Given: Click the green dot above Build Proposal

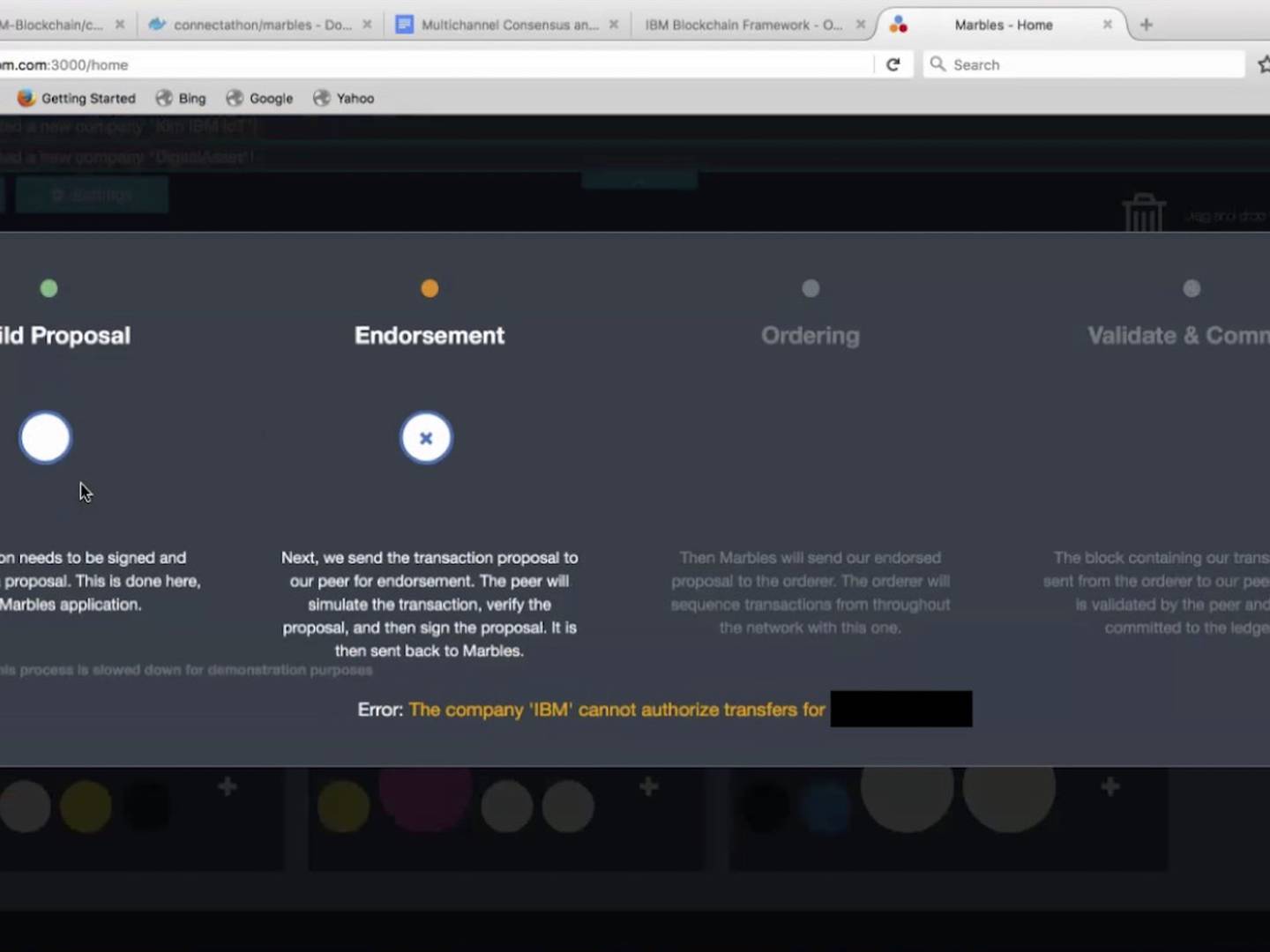Looking at the screenshot, I should pyautogui.click(x=49, y=288).
